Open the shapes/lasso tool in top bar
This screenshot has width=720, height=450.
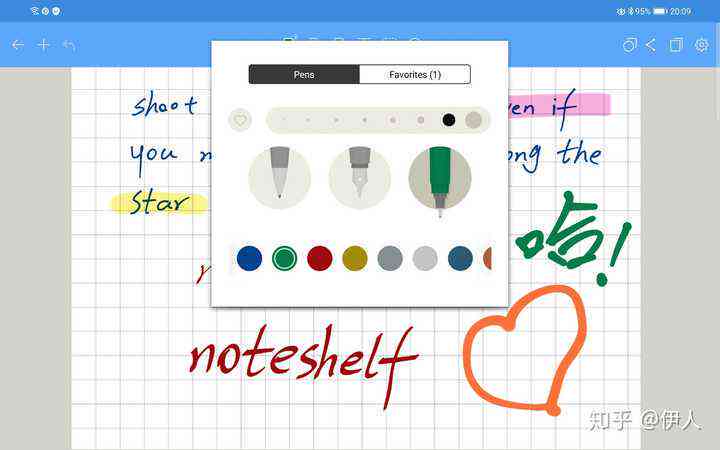pos(630,45)
